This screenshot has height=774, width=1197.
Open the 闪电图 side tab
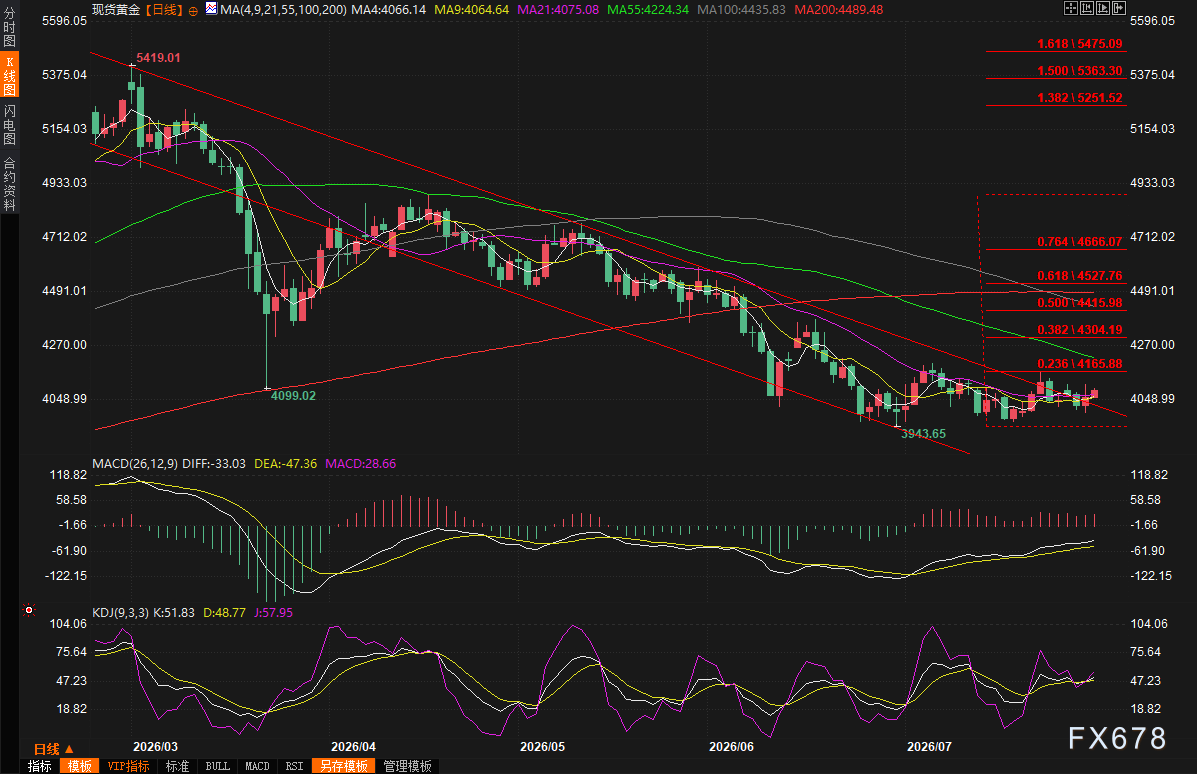tap(9, 124)
